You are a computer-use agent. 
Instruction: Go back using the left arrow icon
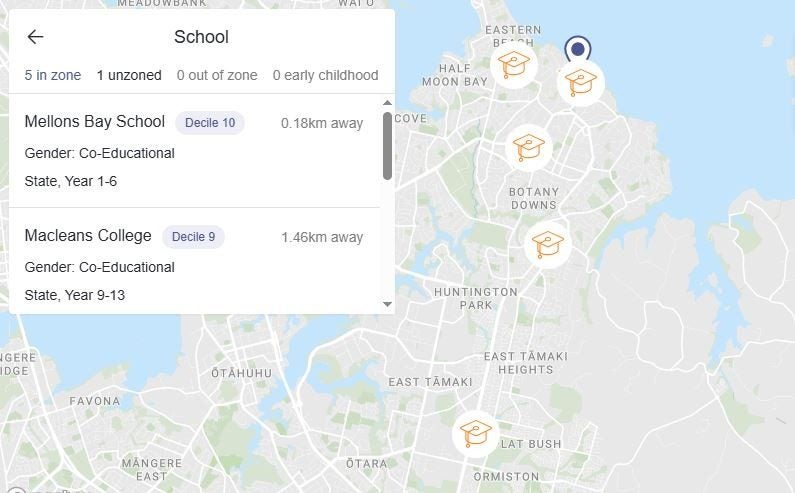tap(35, 37)
